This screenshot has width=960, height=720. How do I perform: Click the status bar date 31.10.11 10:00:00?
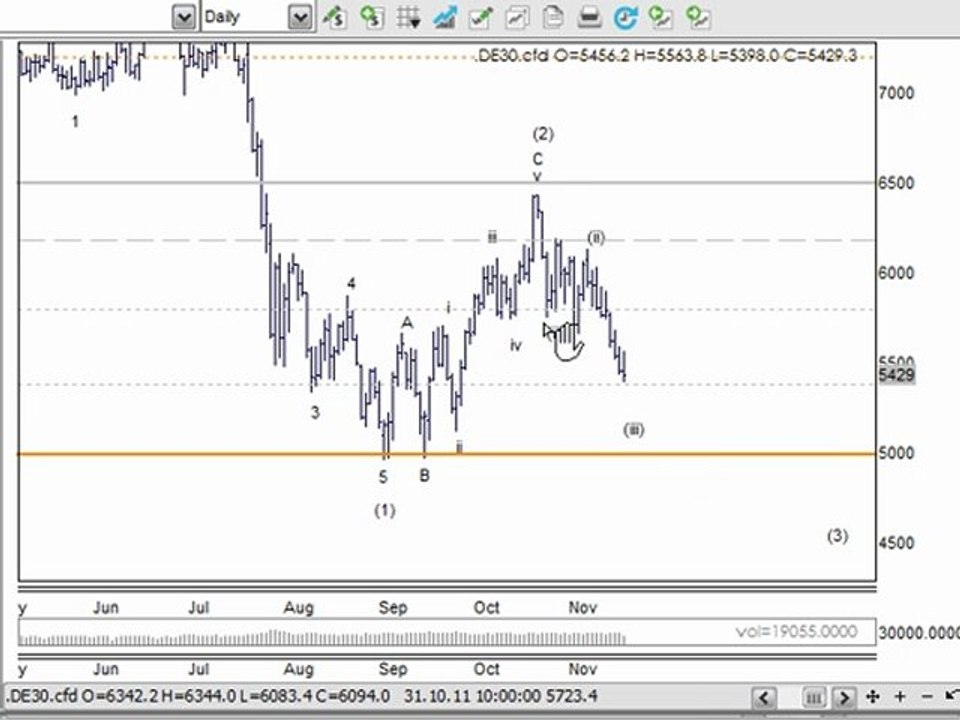472,696
